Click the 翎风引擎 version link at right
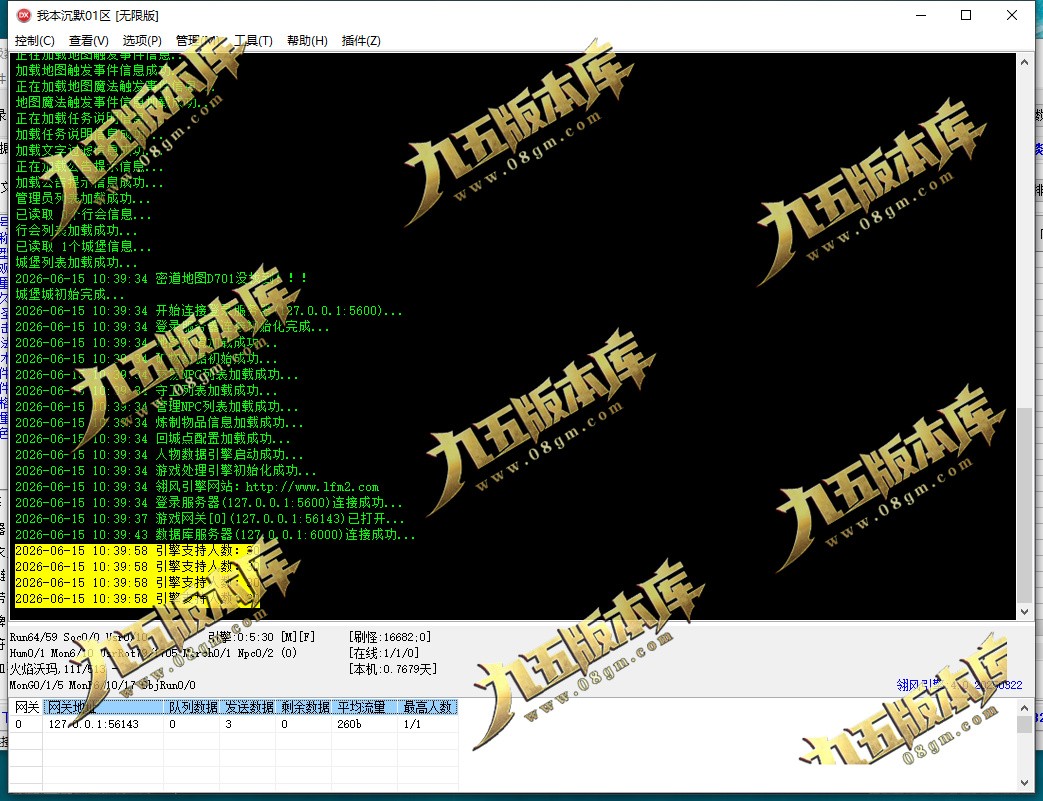 point(959,685)
